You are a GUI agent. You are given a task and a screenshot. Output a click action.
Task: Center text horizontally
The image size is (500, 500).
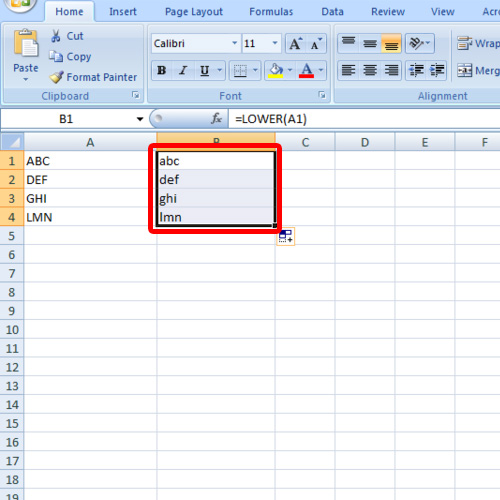(x=370, y=70)
